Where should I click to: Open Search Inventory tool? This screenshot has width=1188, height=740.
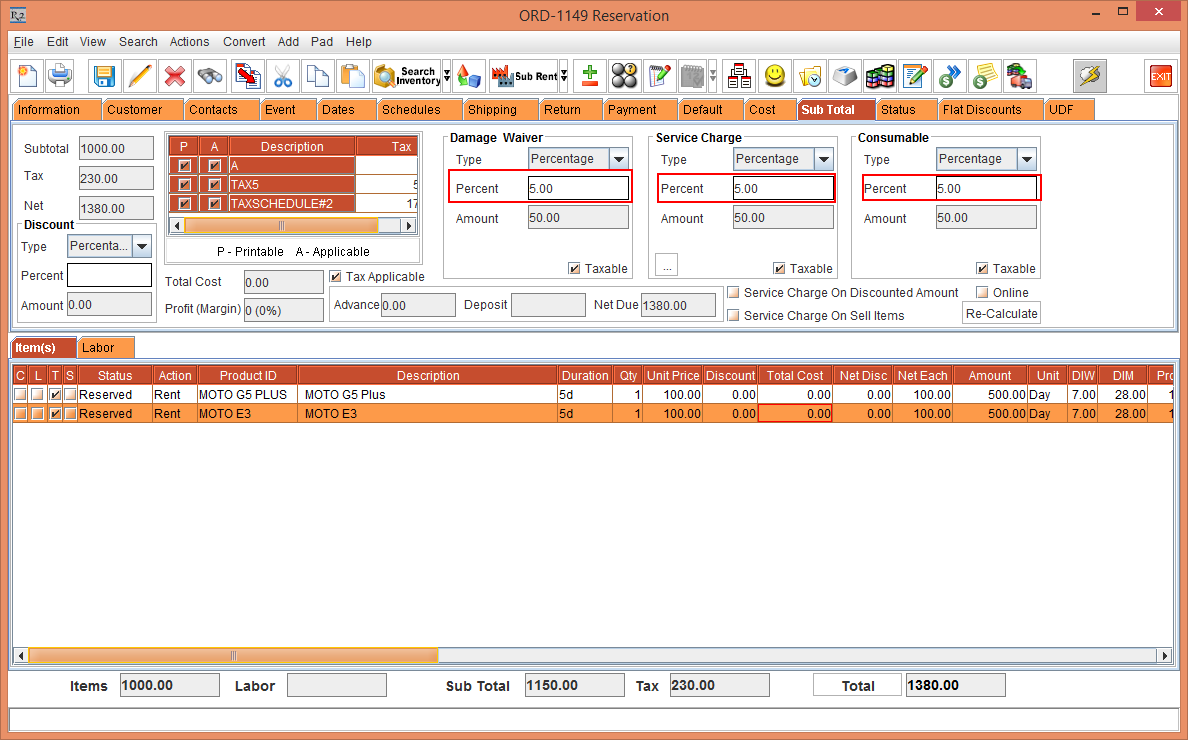tap(406, 76)
